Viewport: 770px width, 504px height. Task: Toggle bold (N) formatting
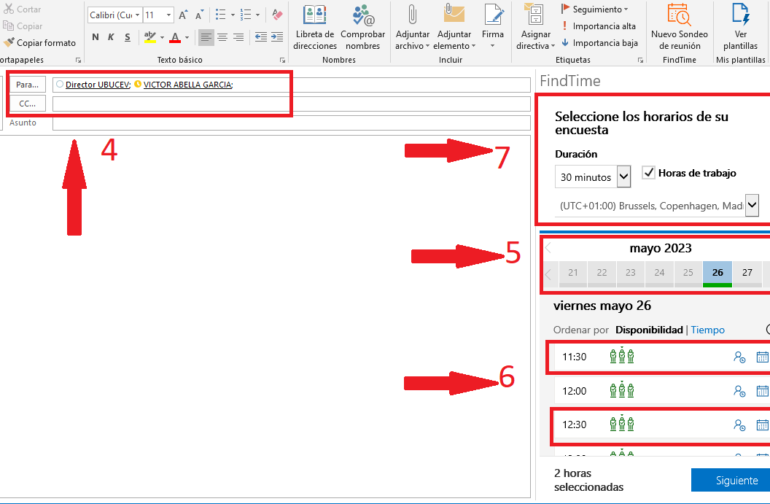tap(95, 37)
